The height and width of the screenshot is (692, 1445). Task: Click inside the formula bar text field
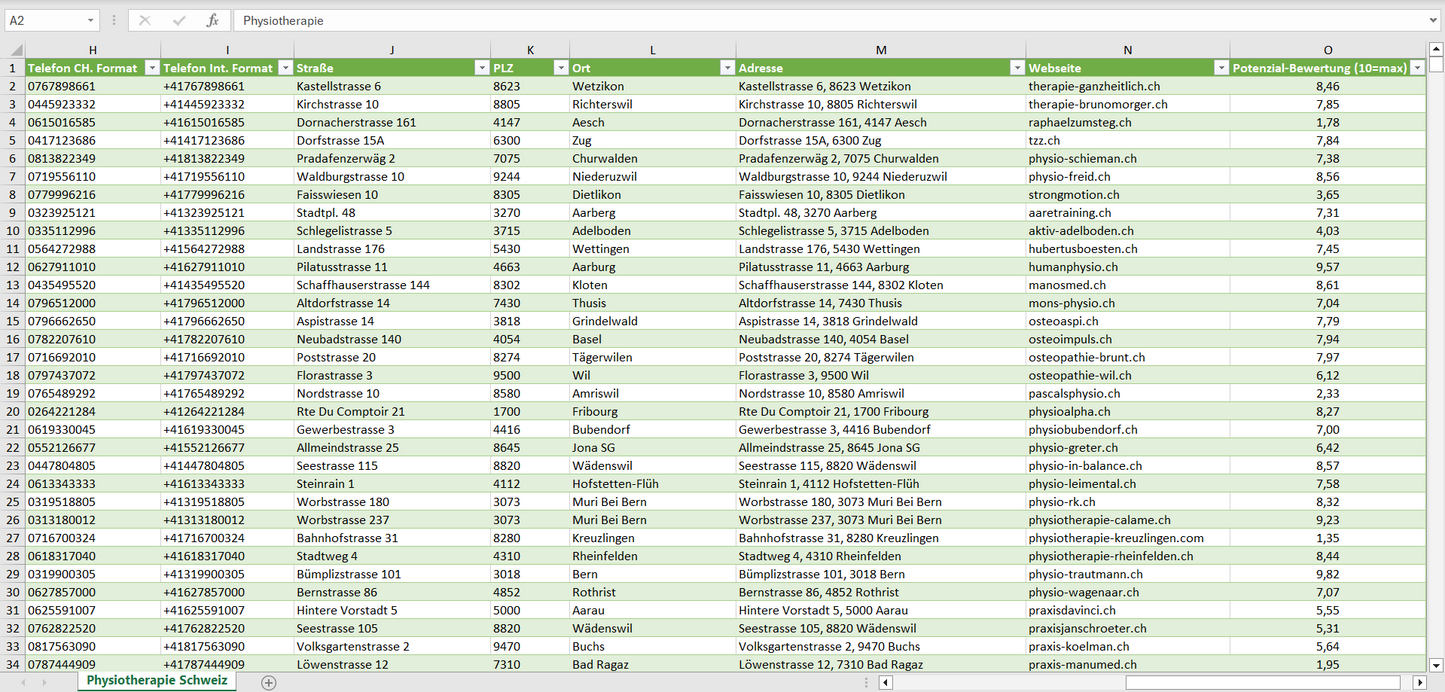(x=800, y=20)
